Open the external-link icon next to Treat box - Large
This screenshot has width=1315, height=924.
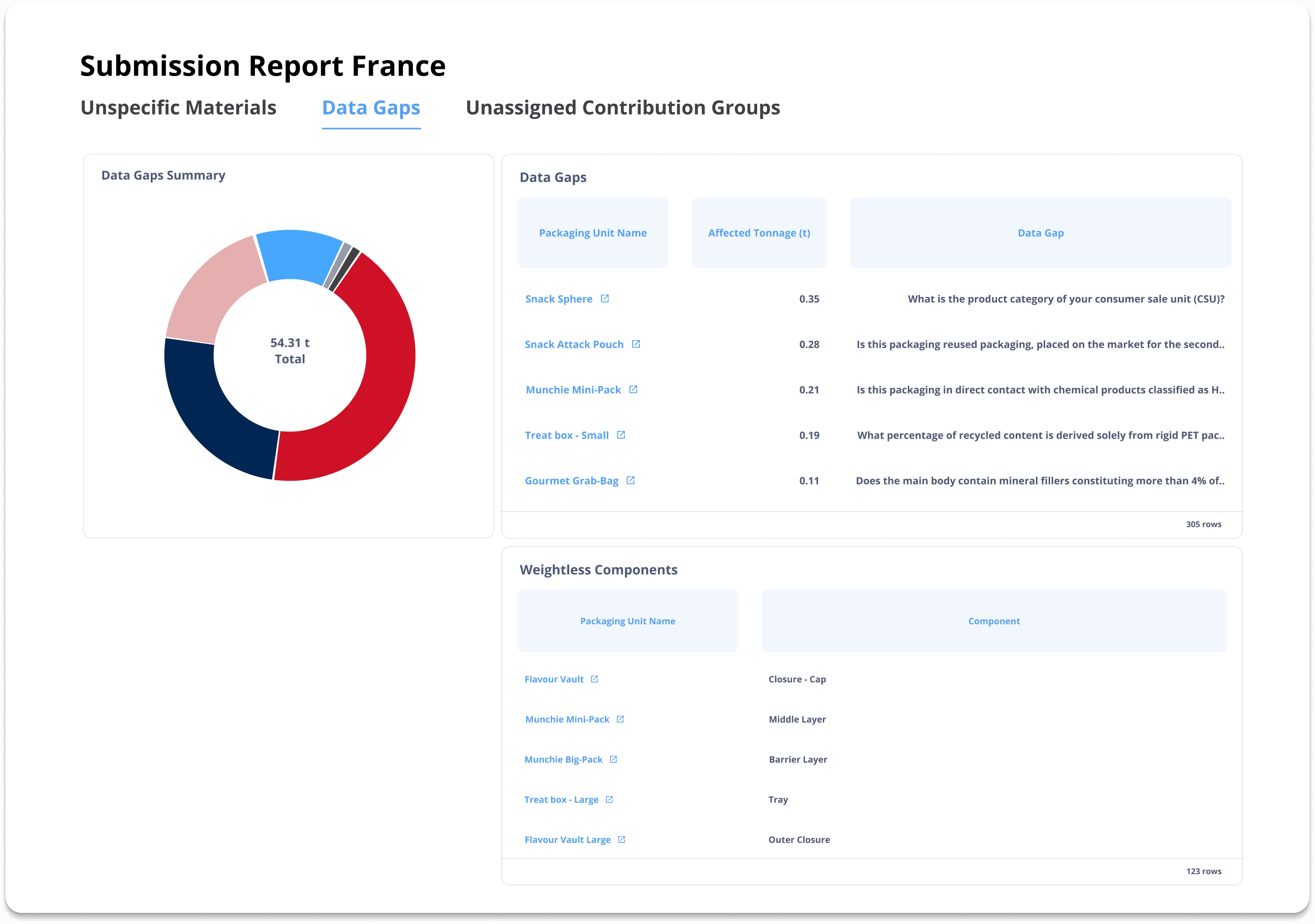(x=610, y=799)
